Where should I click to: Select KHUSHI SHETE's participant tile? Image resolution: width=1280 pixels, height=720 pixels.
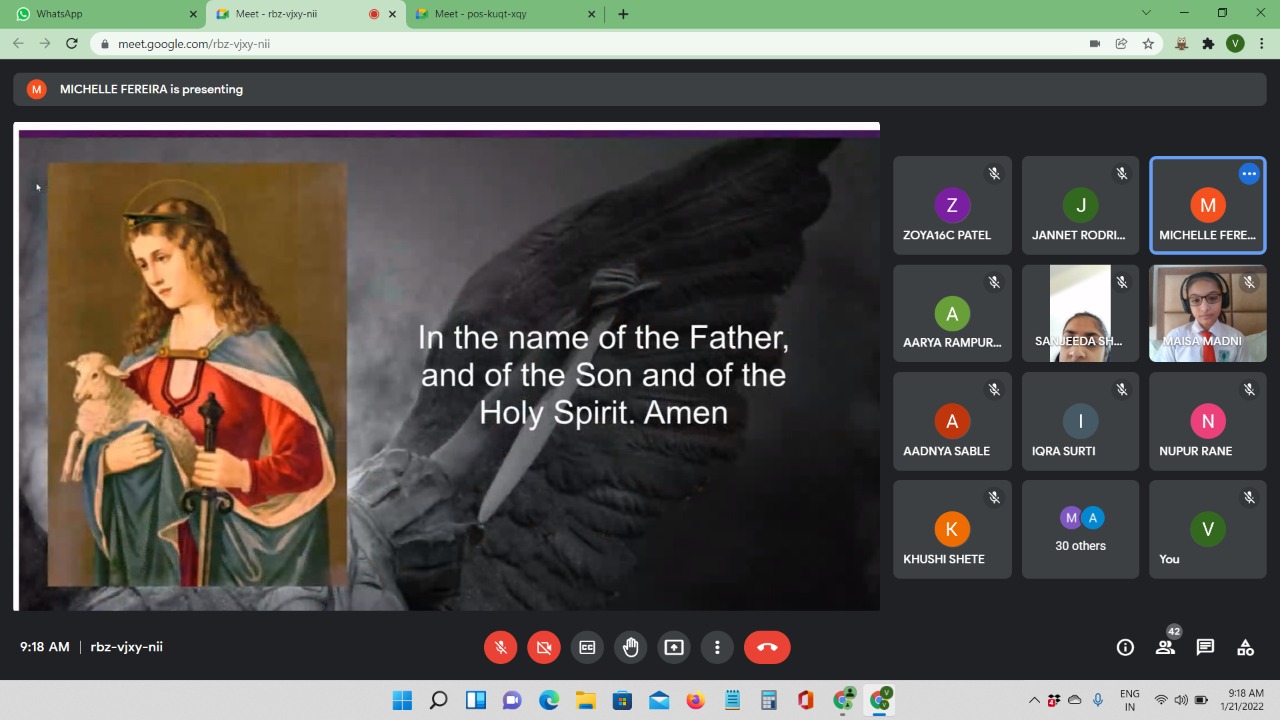tap(952, 529)
